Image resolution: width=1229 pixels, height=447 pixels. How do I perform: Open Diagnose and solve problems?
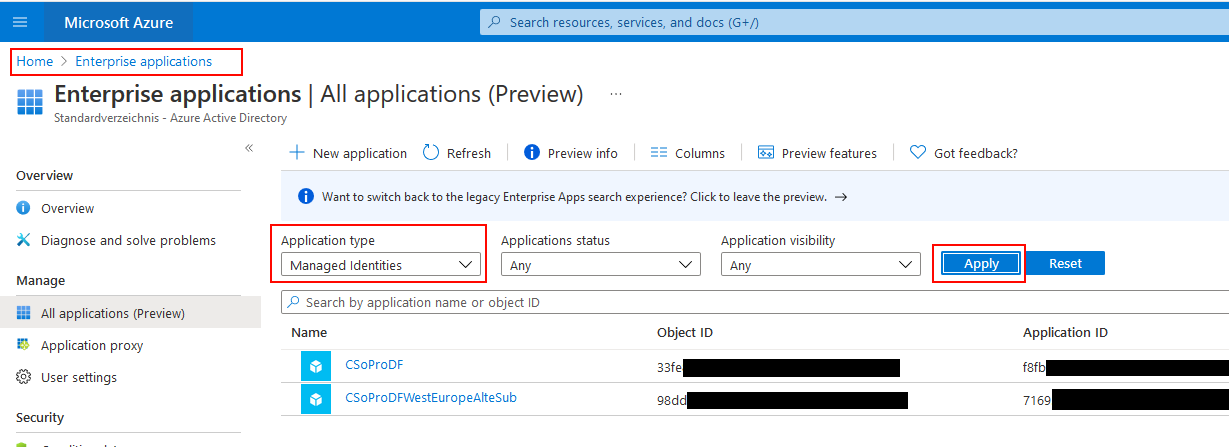click(x=130, y=240)
